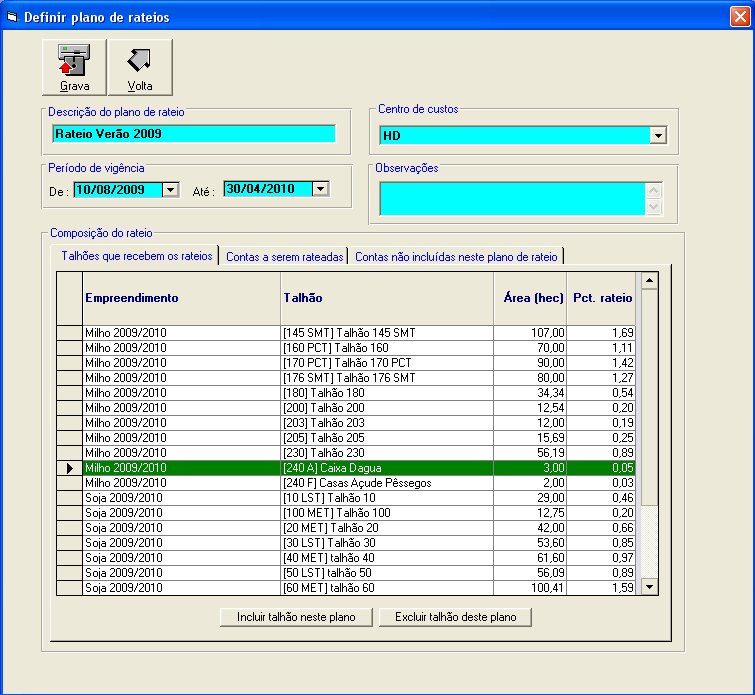Click the 30/04/2010 end date field
This screenshot has height=695, width=755.
(x=268, y=189)
